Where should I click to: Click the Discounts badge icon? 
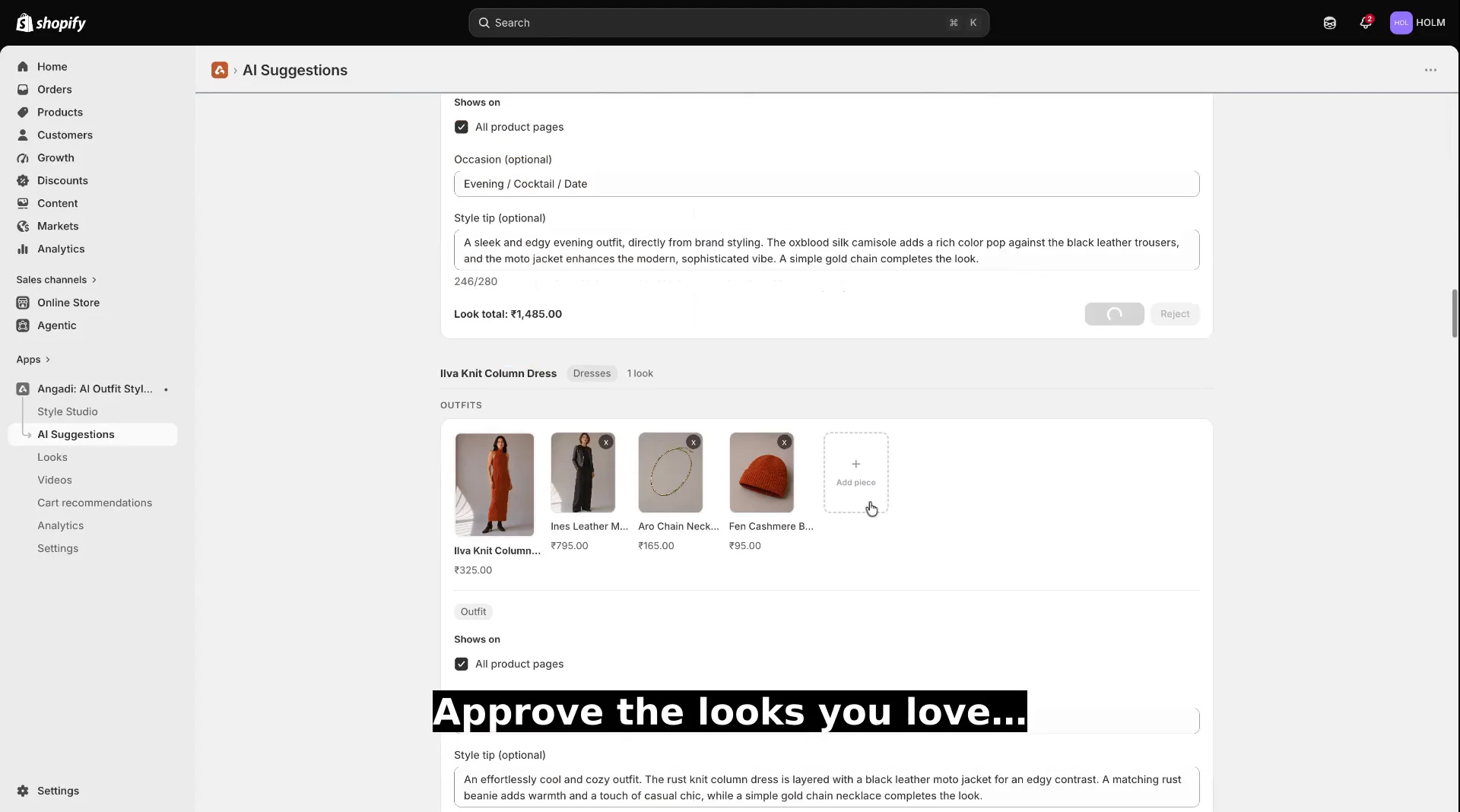point(23,181)
